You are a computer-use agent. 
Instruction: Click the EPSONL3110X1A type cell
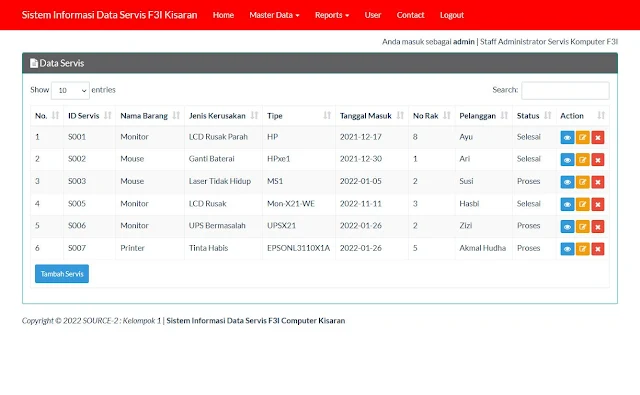point(298,248)
